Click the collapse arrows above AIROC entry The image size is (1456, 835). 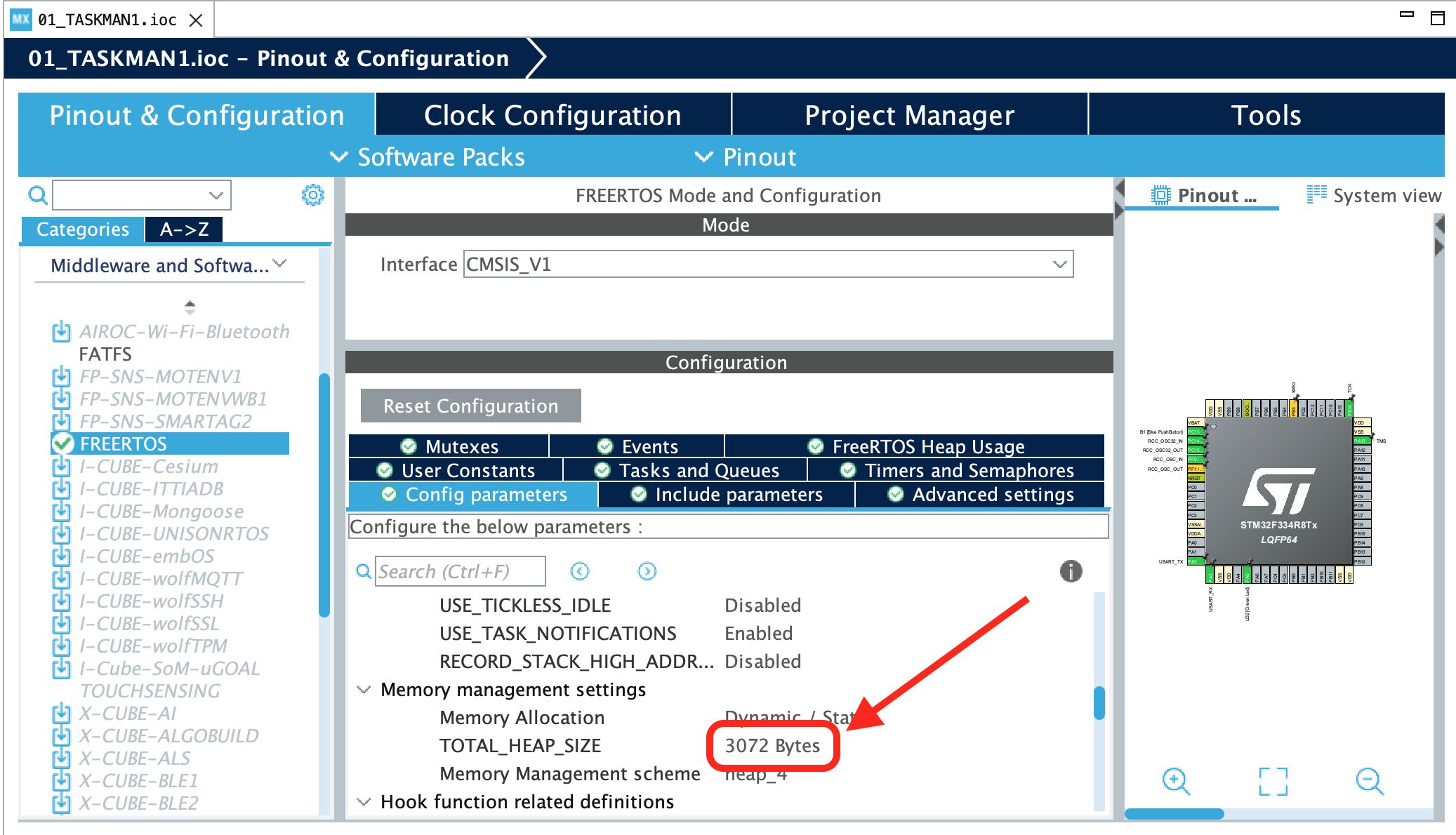click(190, 307)
